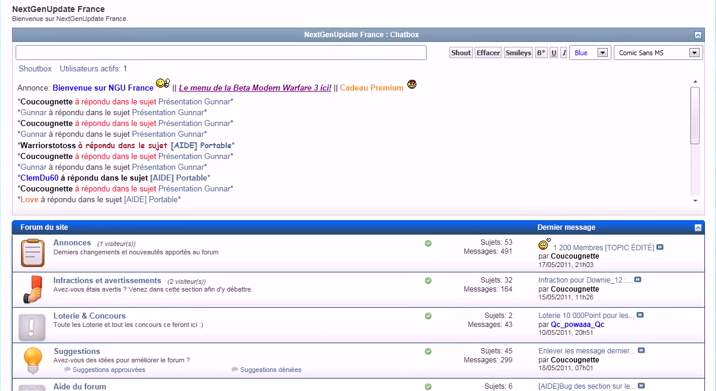Click the chatbox message input field

(221, 53)
